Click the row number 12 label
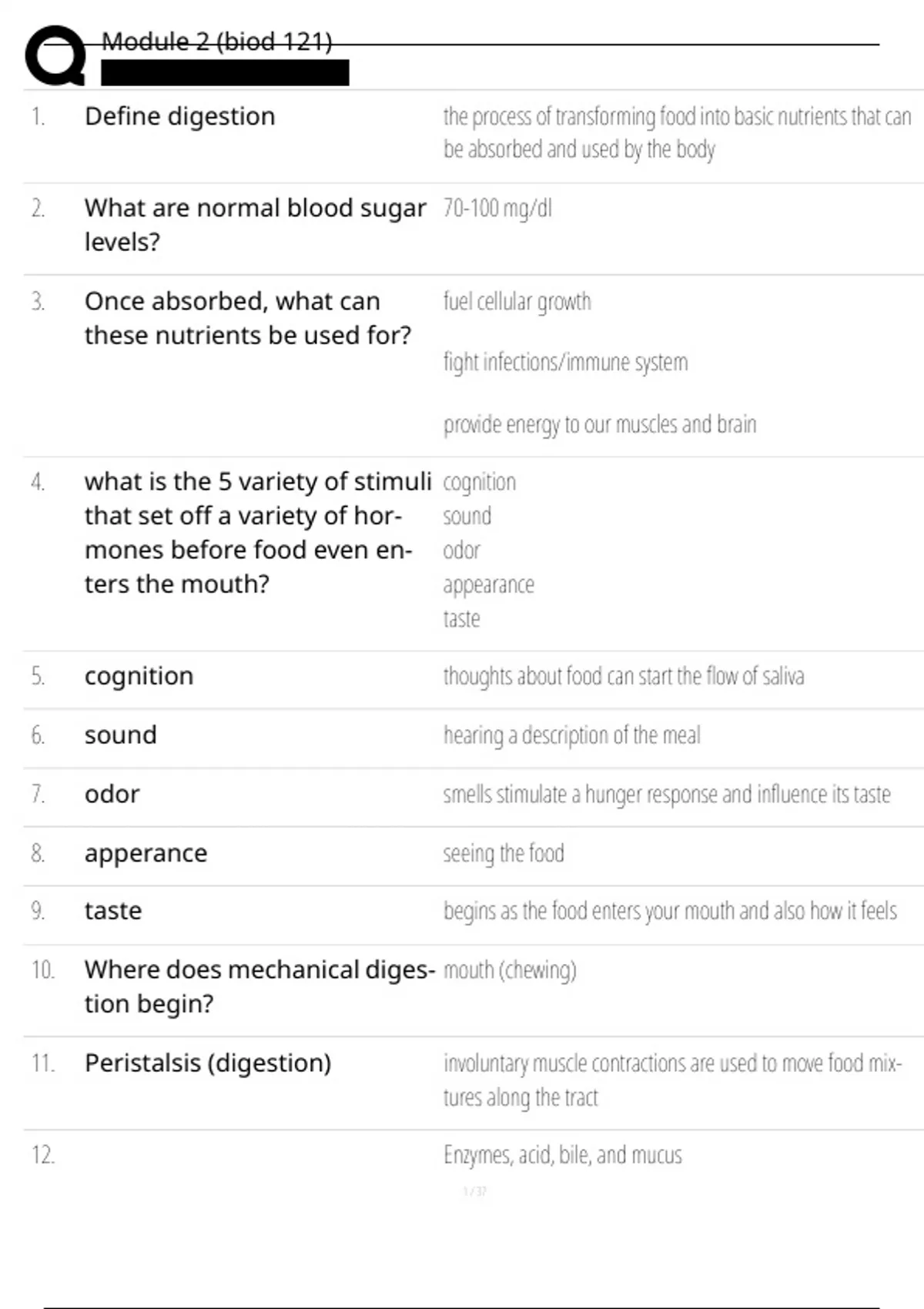This screenshot has width=924, height=1309. [x=43, y=1155]
